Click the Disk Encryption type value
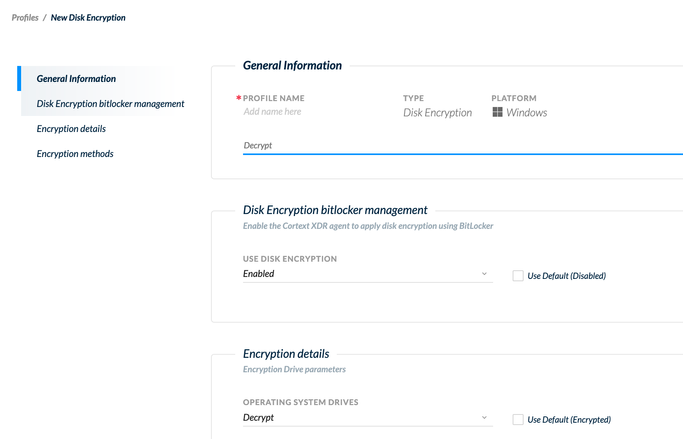The image size is (683, 439). point(437,113)
